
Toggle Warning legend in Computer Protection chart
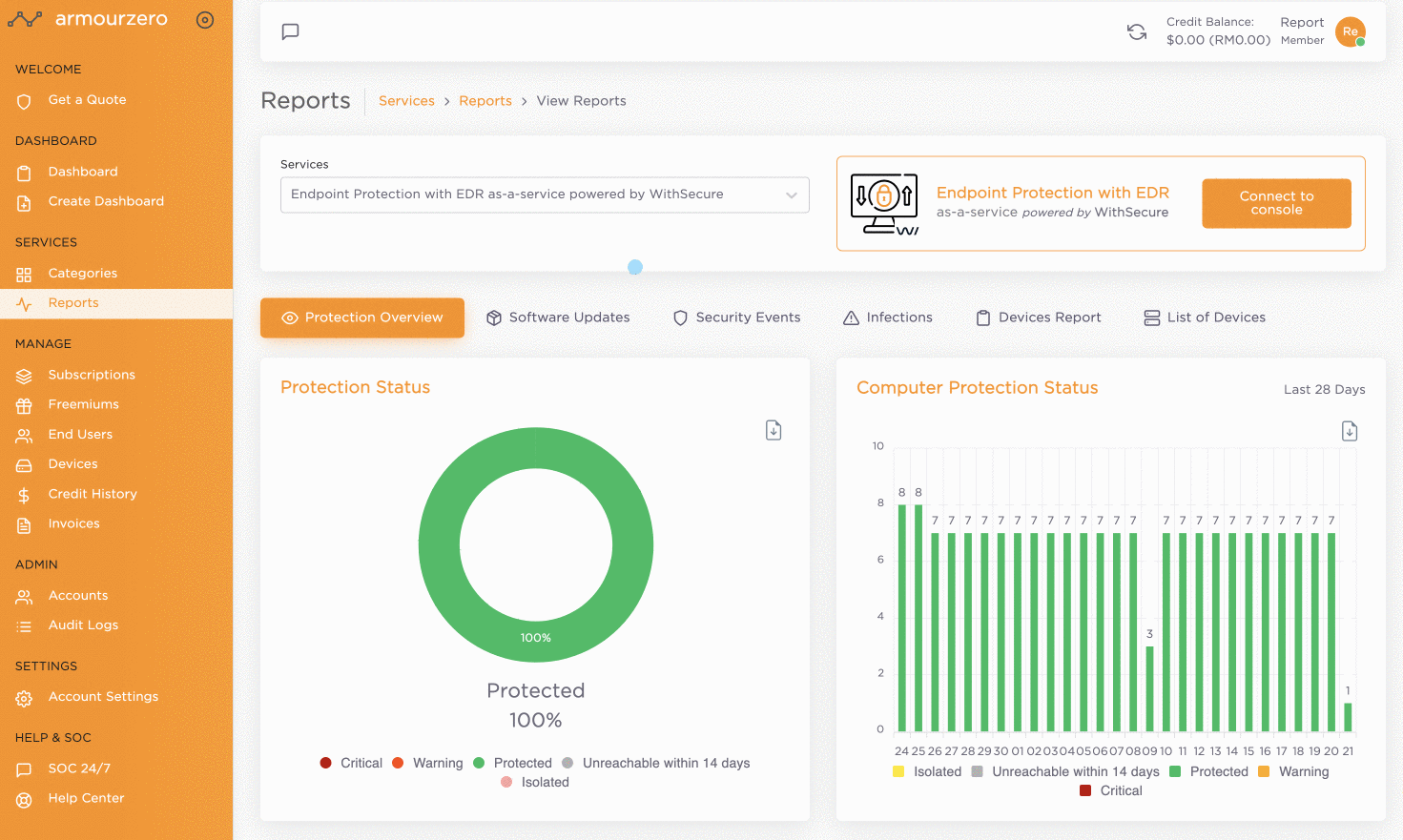point(1293,771)
